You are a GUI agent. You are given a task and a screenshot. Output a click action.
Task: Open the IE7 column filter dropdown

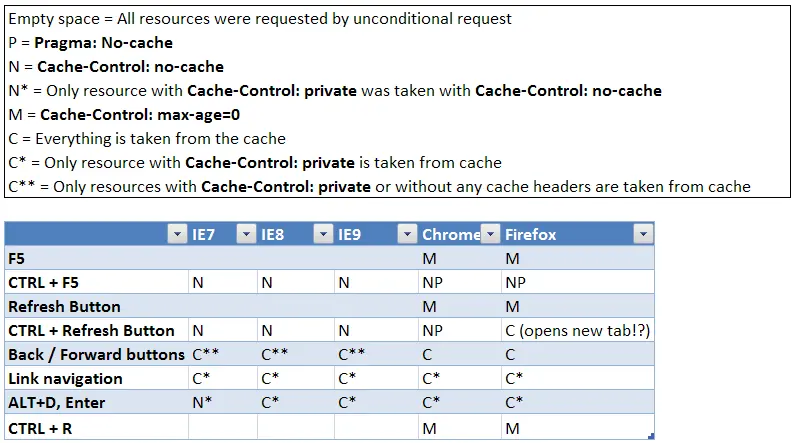point(246,234)
